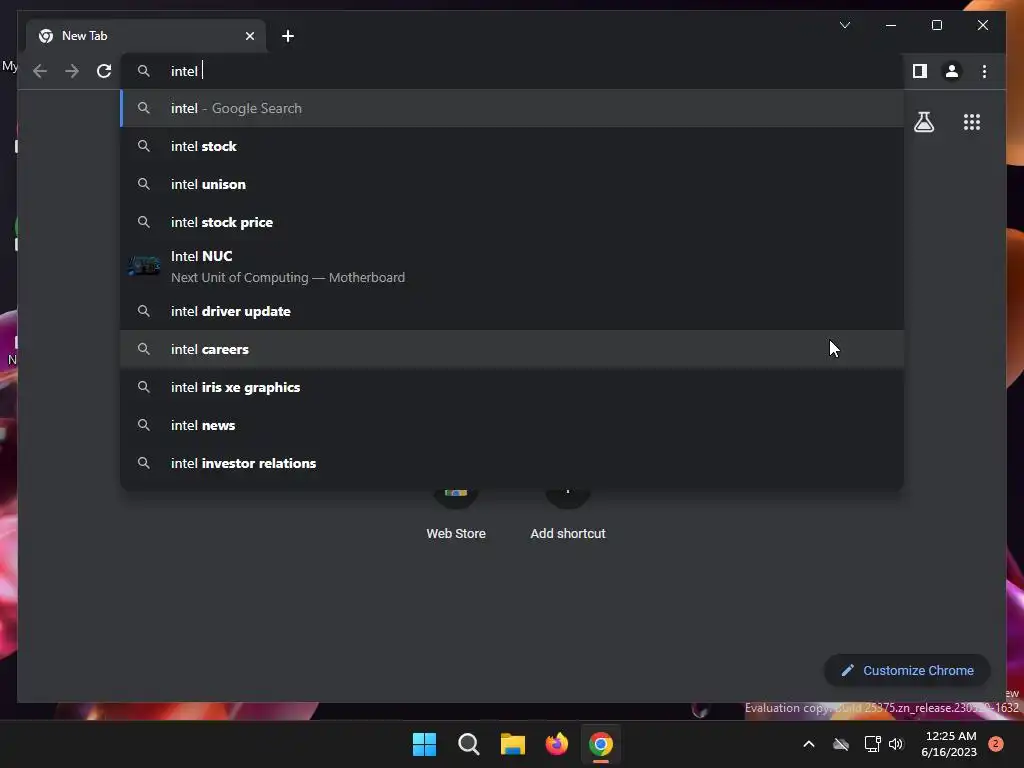Select the 'Intel NUC' suggestion
The height and width of the screenshot is (768, 1024).
512,266
